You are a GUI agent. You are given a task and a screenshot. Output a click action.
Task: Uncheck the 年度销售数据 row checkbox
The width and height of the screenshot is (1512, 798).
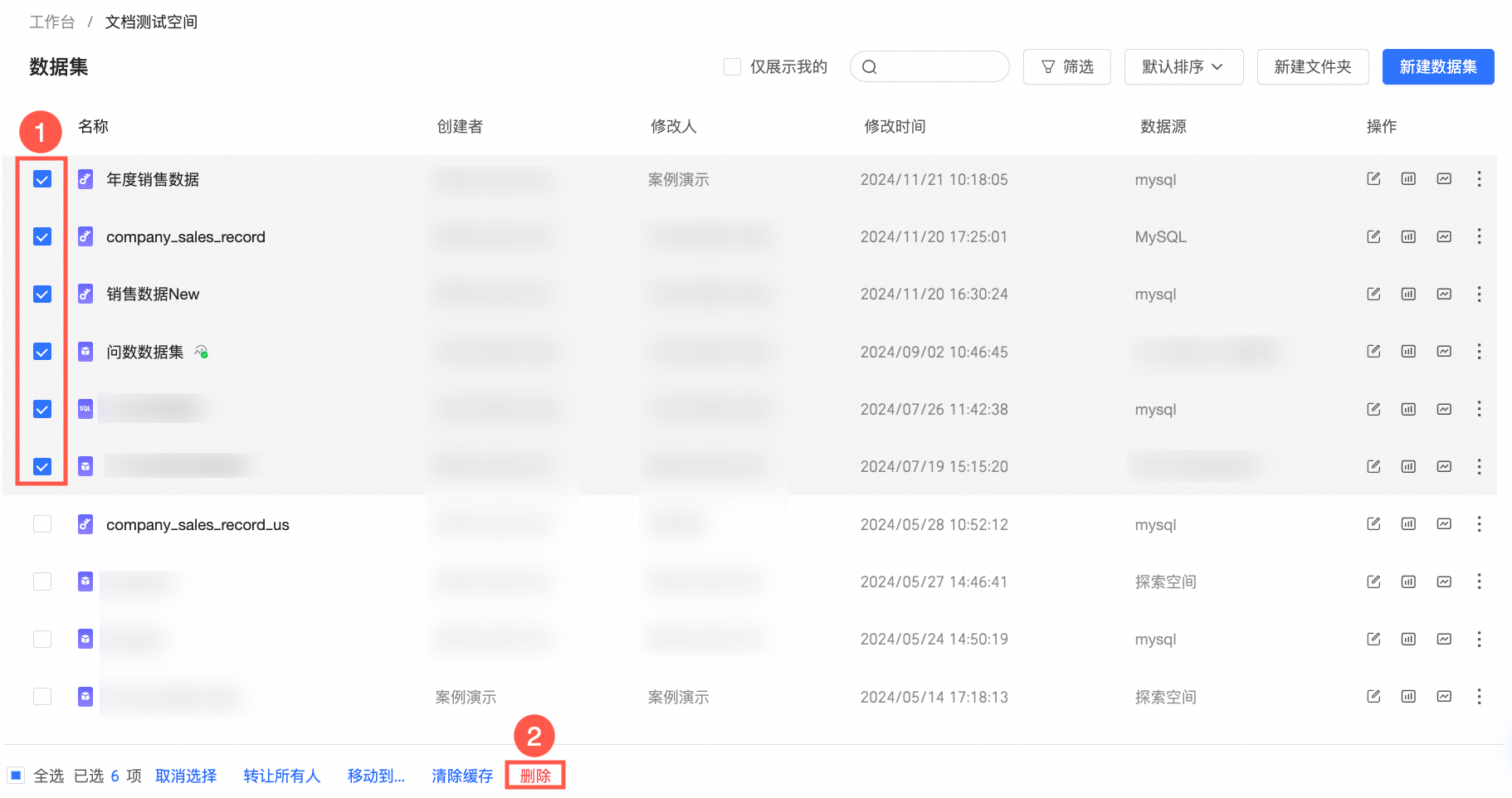coord(42,179)
